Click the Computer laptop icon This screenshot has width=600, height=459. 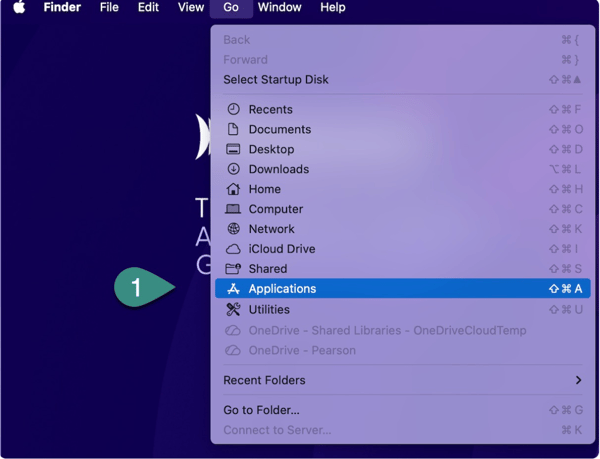233,209
